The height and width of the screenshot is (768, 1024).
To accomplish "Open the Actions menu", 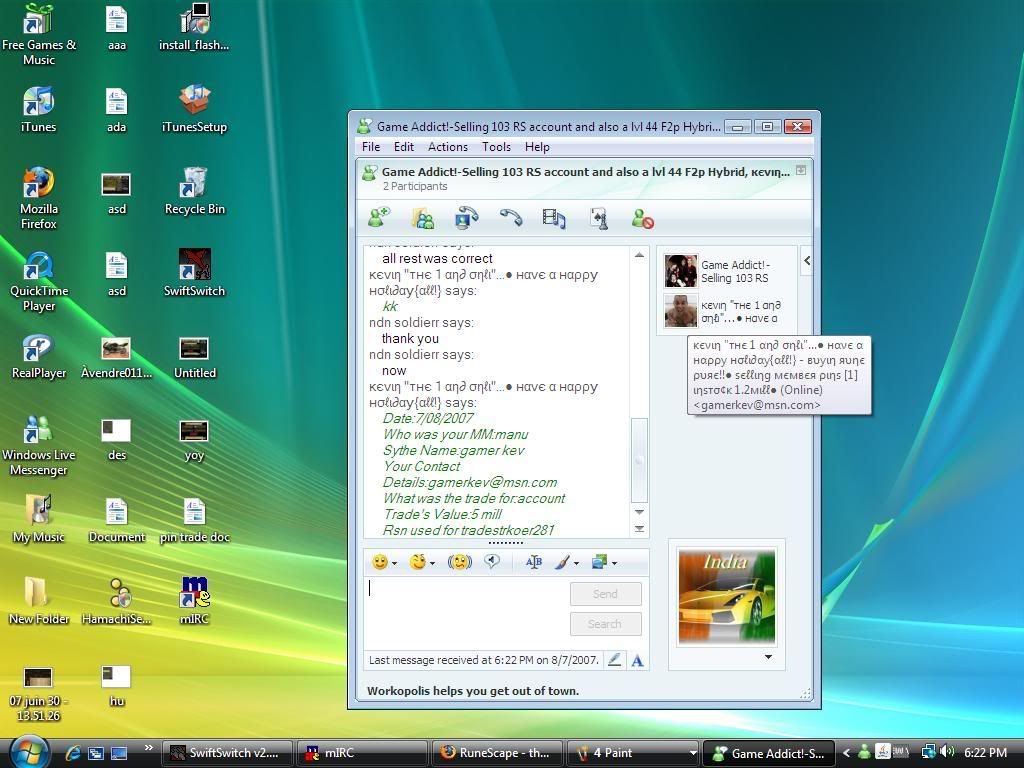I will pos(448,147).
